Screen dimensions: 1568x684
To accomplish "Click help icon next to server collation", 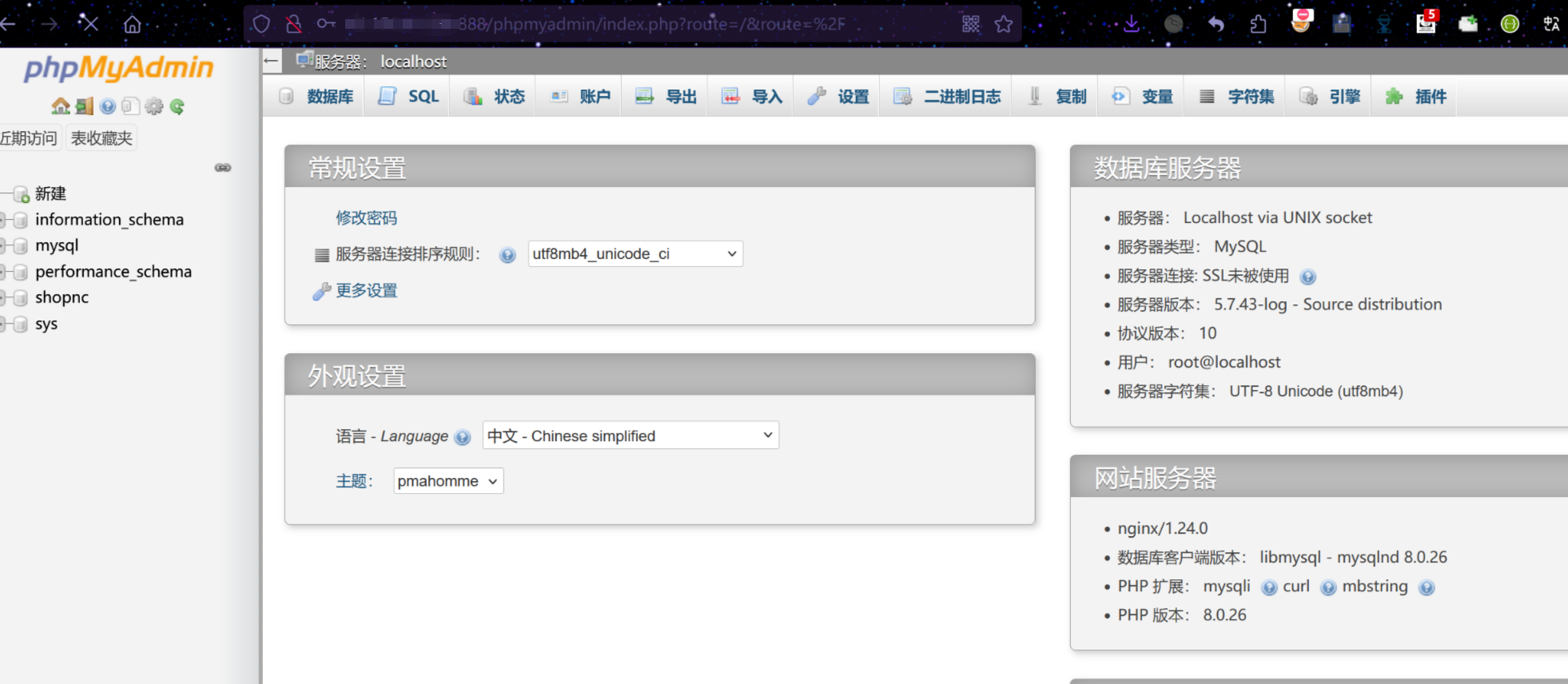I will pos(507,255).
